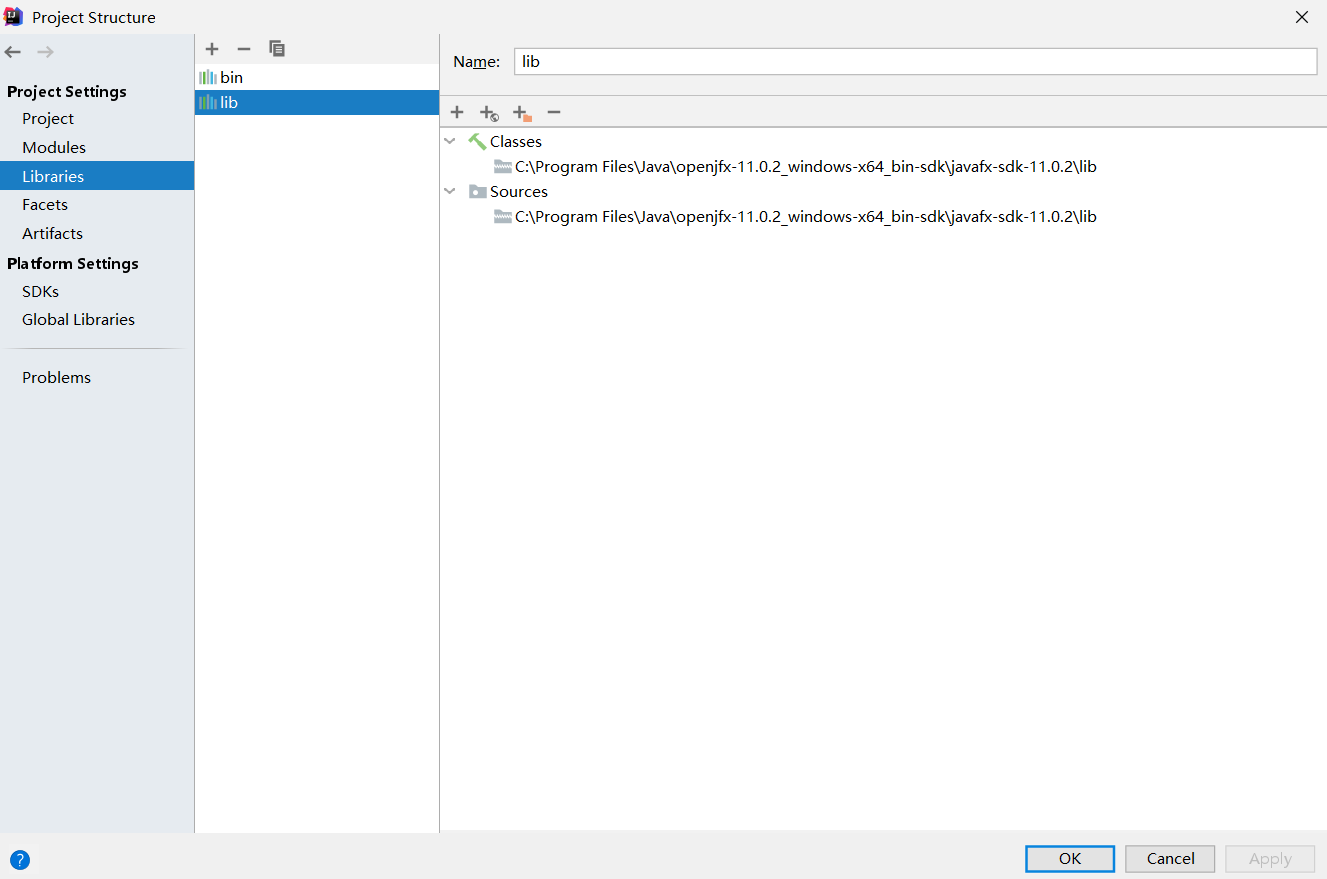This screenshot has height=879, width=1327.
Task: Select the Classes path entry under Classes
Action: [804, 166]
